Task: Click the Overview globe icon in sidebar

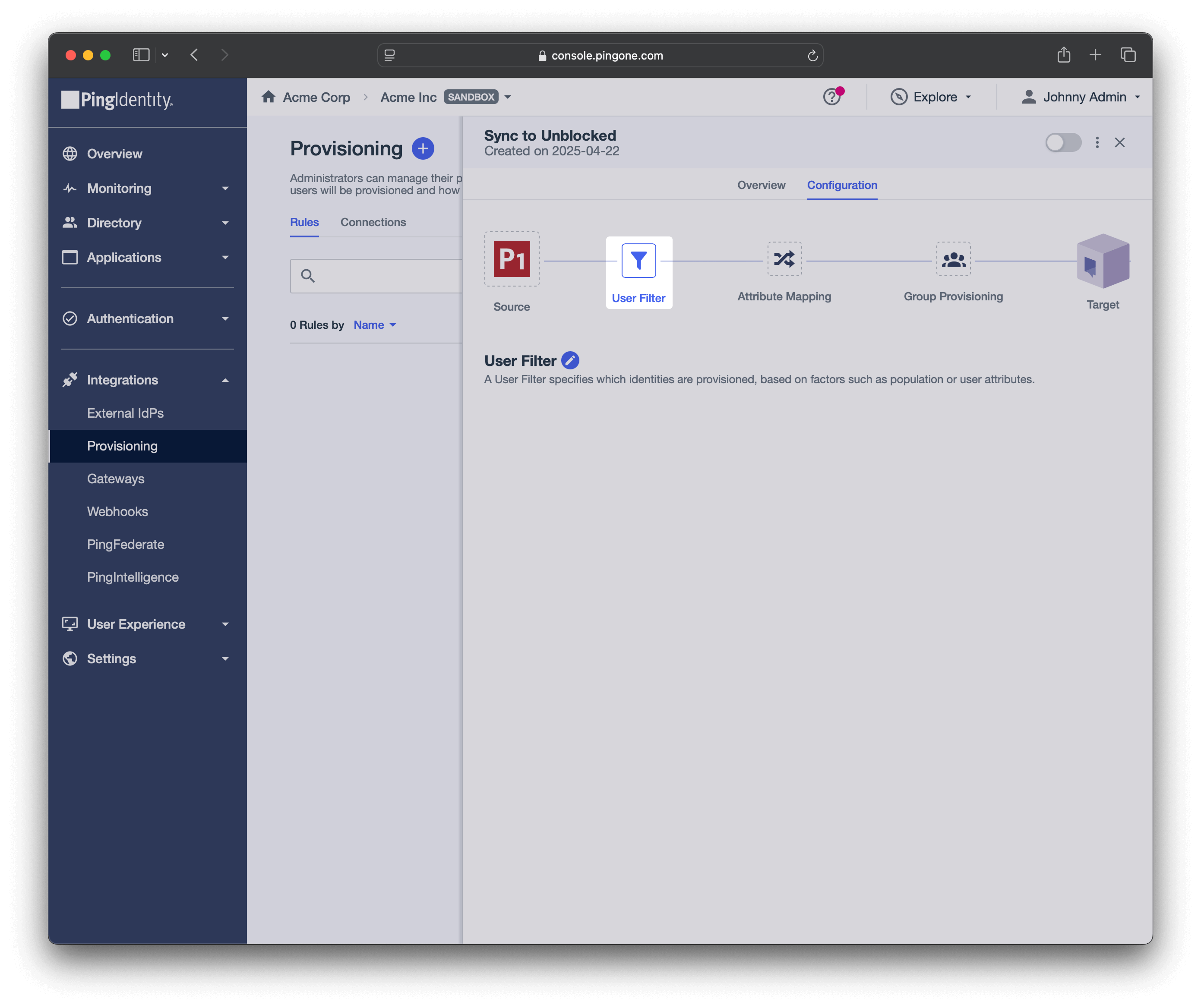Action: click(70, 154)
